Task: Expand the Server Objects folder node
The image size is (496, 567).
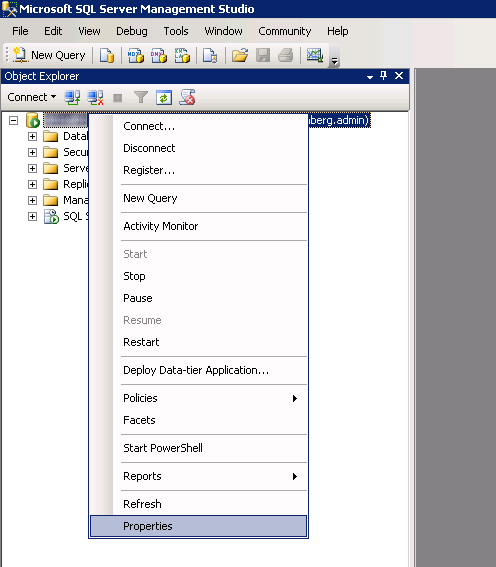Action: click(x=32, y=168)
